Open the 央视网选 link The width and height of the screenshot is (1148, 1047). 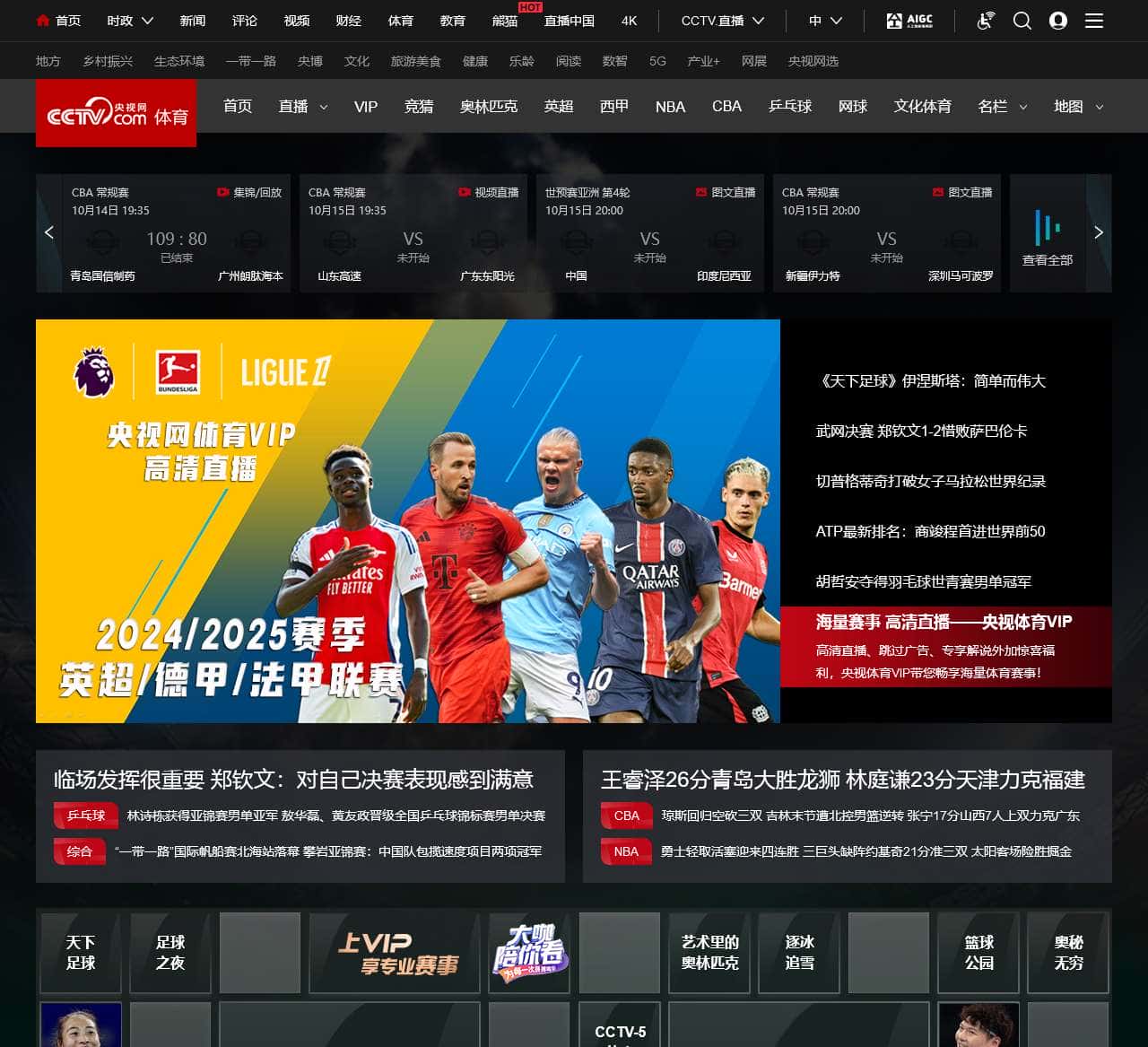point(813,61)
